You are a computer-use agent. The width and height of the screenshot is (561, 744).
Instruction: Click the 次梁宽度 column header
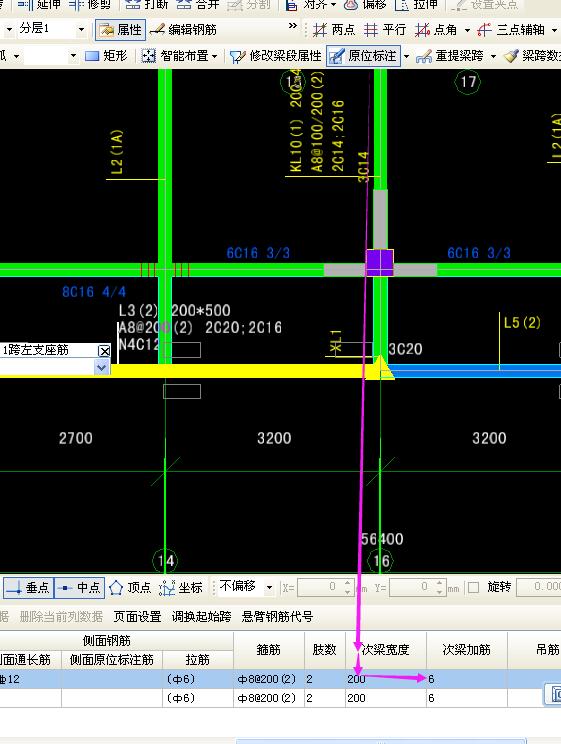tap(385, 650)
